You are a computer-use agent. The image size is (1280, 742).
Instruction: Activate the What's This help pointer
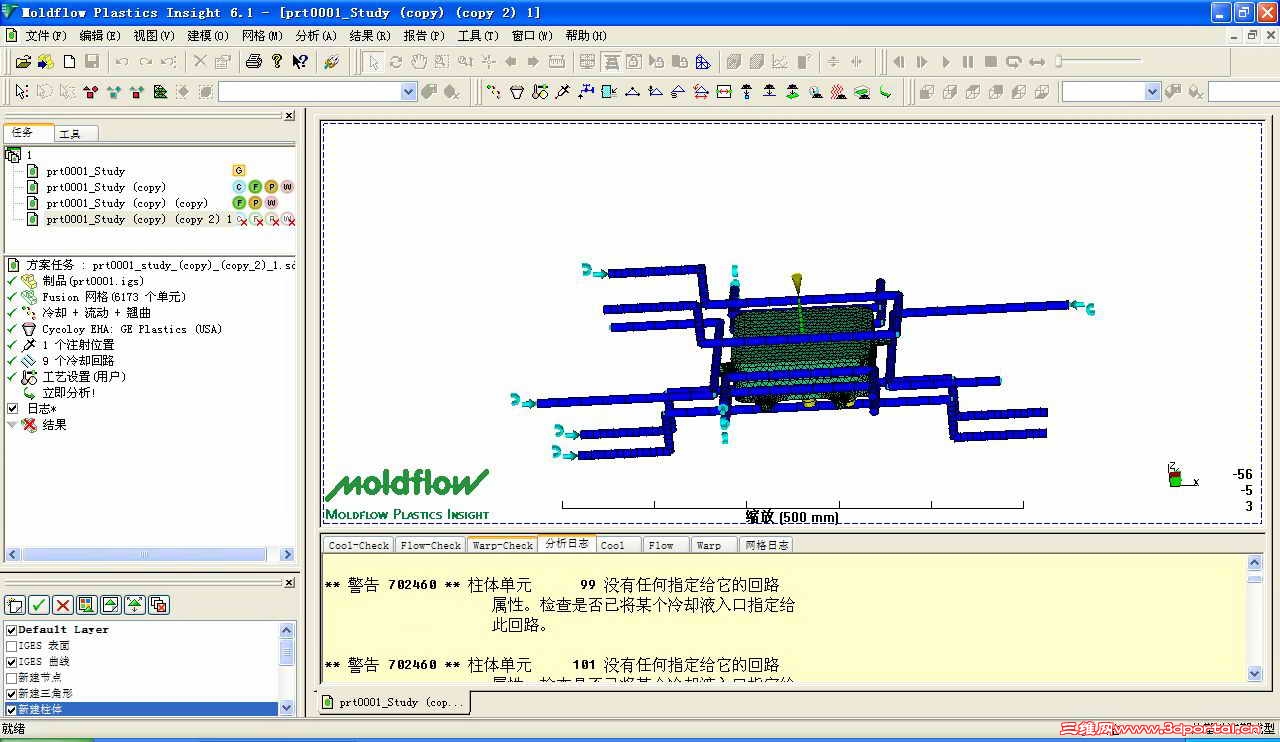(300, 61)
